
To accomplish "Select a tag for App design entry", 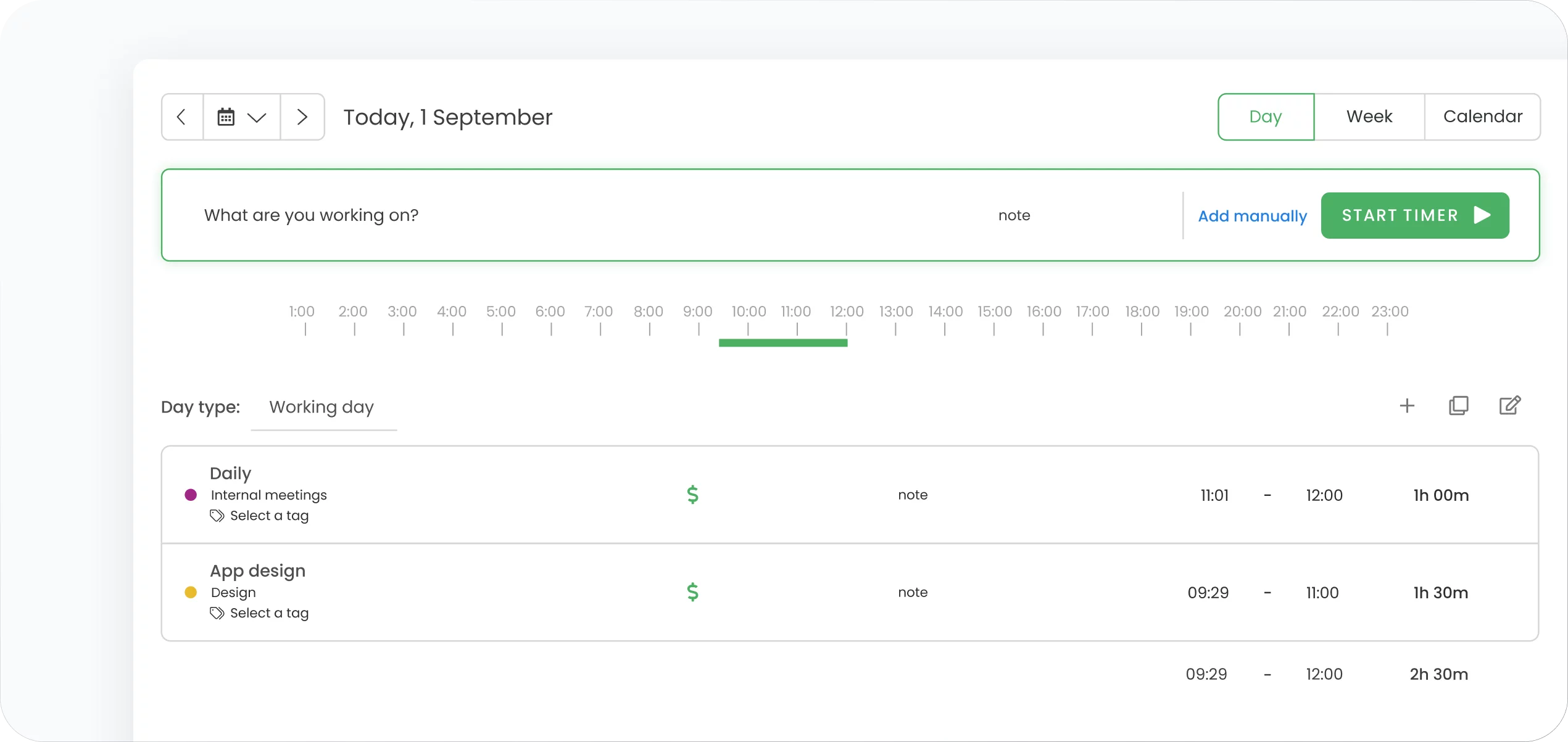I will click(x=268, y=613).
